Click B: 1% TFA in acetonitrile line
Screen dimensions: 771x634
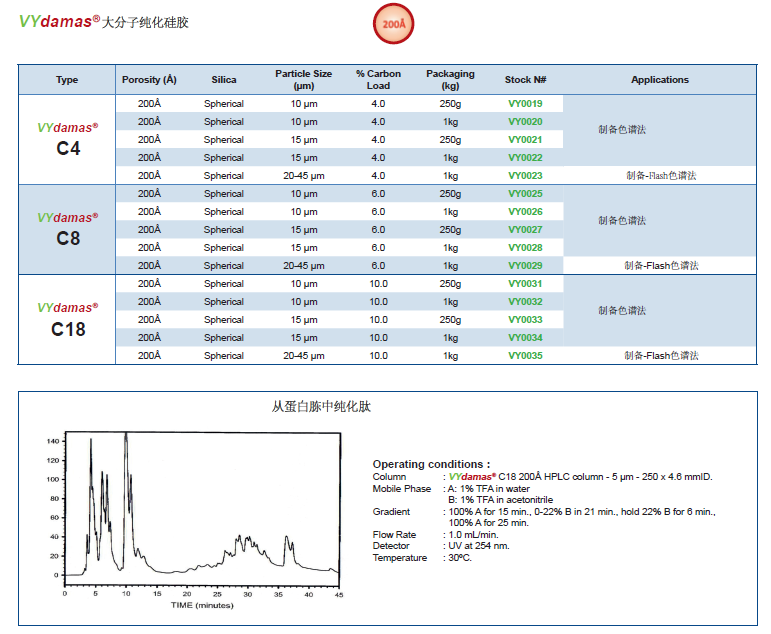[501, 500]
